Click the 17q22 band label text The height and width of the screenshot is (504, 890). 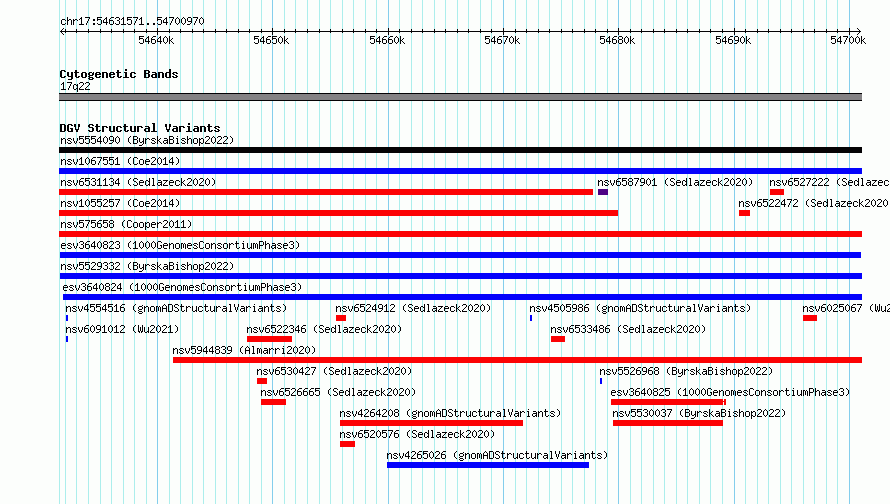75,86
